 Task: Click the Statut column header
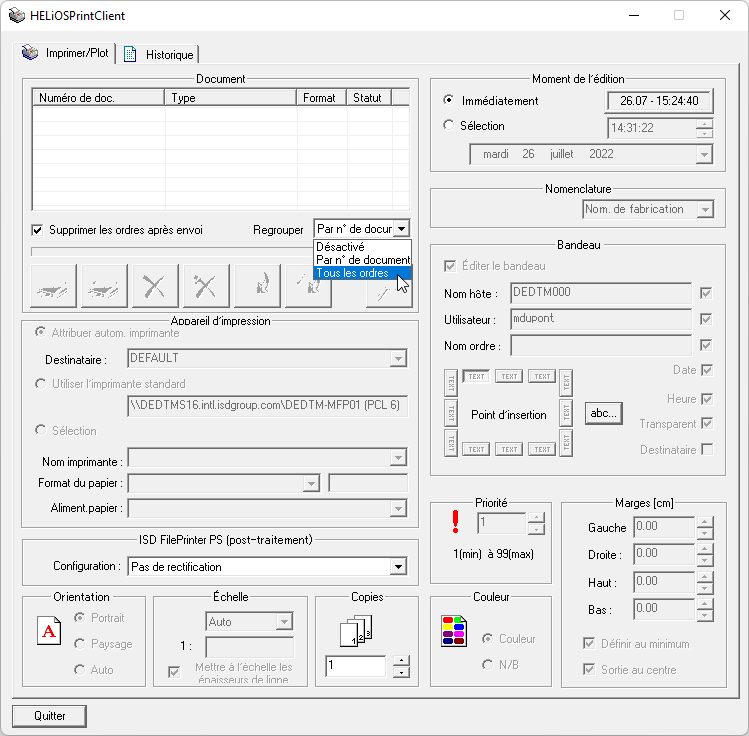pos(369,97)
